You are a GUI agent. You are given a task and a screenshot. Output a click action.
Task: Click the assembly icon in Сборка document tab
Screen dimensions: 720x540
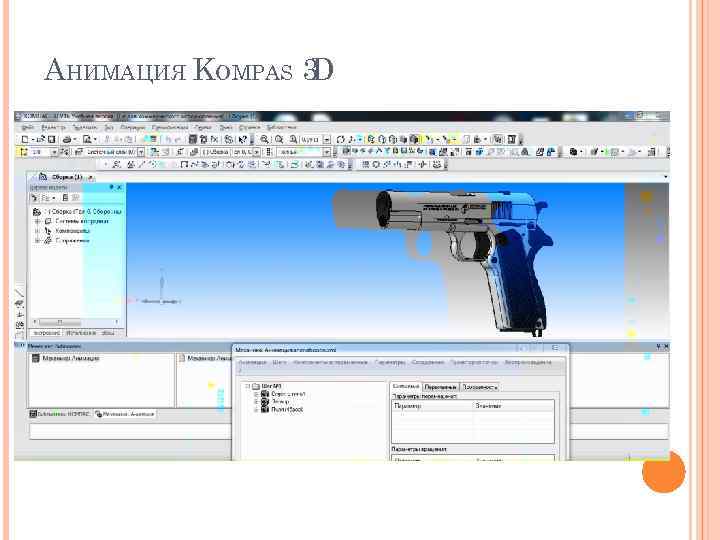click(43, 177)
